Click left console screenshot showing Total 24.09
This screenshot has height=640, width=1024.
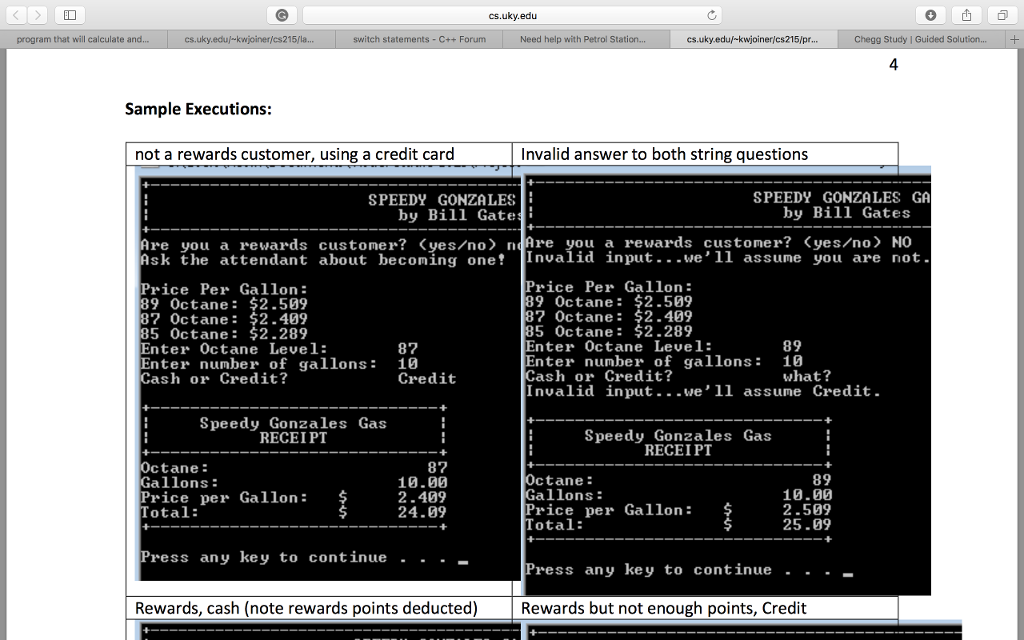coord(328,374)
